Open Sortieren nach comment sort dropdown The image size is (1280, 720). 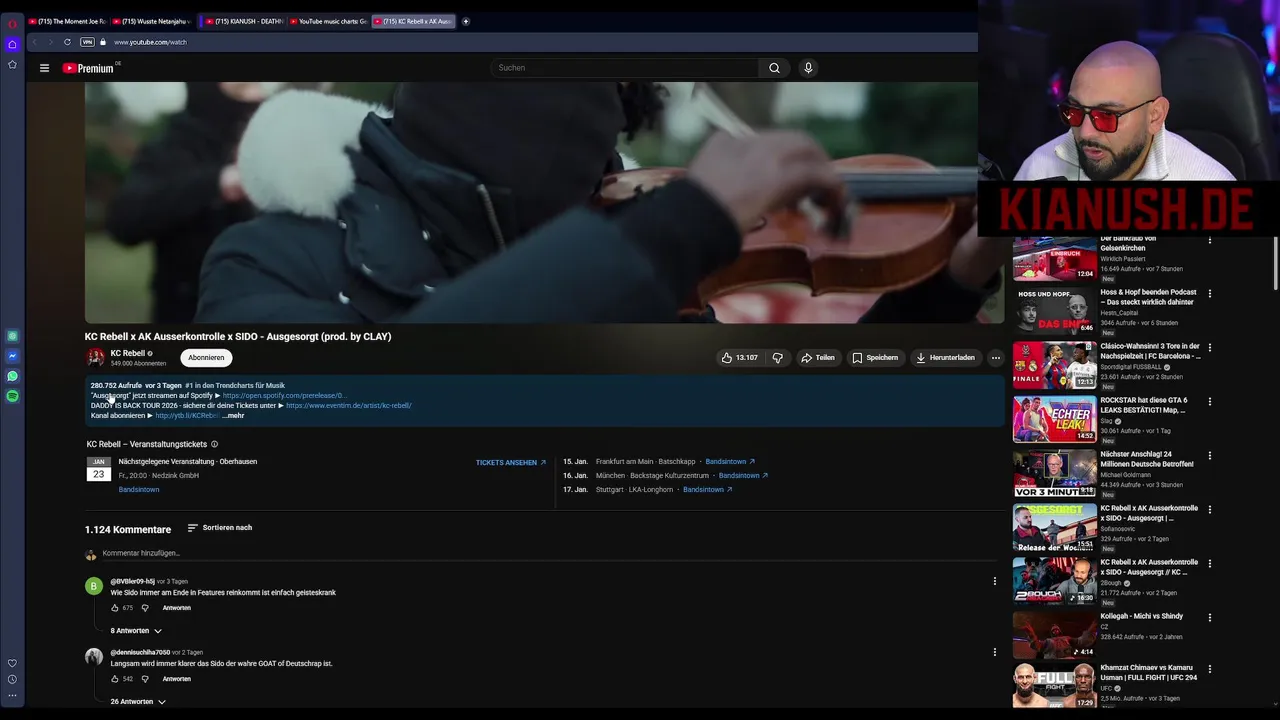tap(219, 527)
